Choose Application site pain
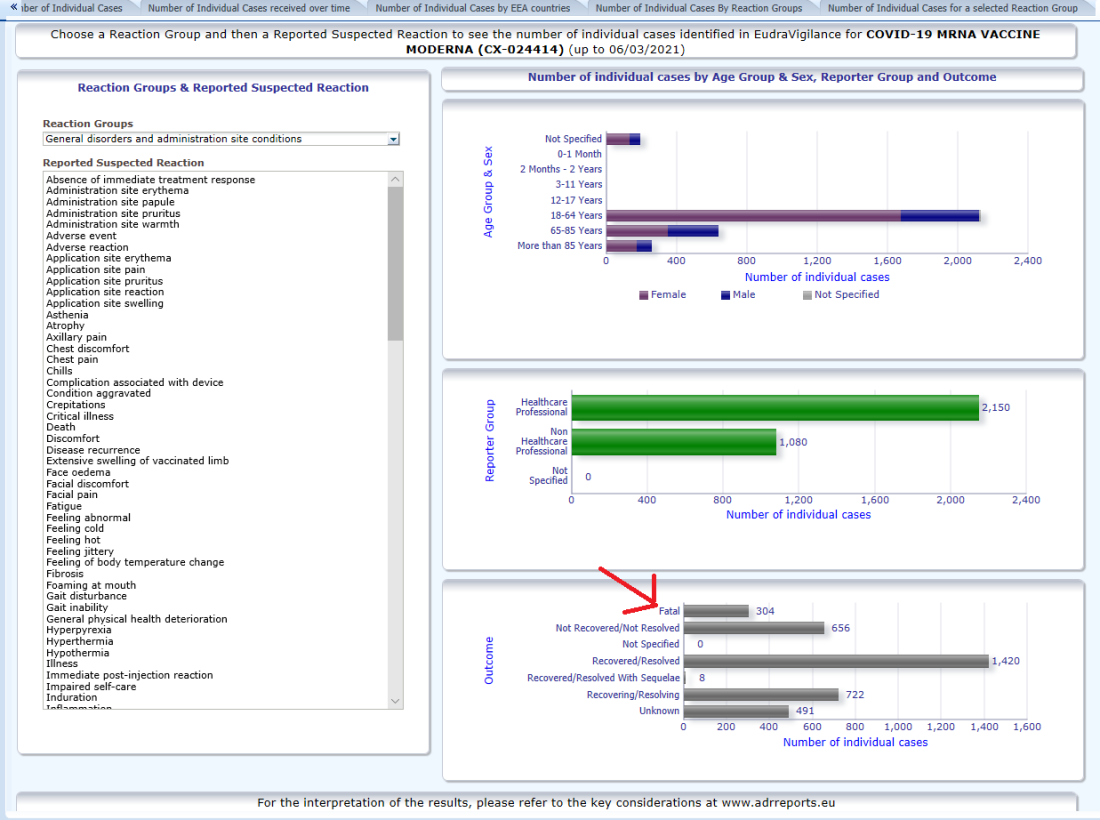 (x=95, y=269)
